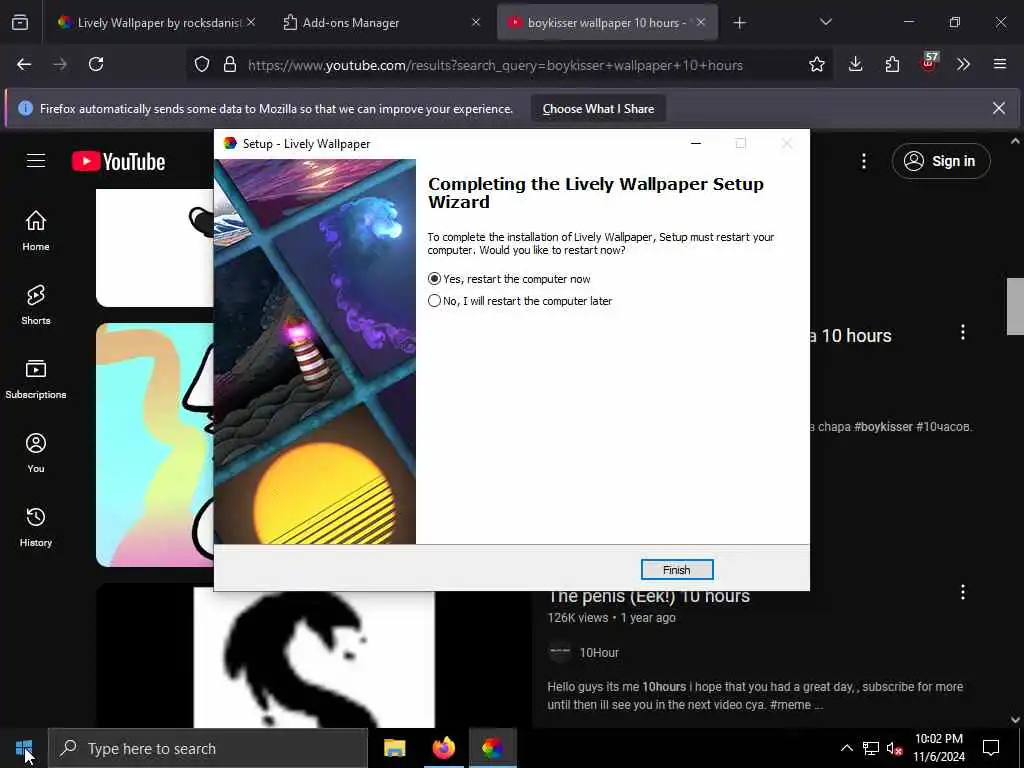The width and height of the screenshot is (1024, 768).
Task: Click the Firefox taskbar icon
Action: pos(443,748)
